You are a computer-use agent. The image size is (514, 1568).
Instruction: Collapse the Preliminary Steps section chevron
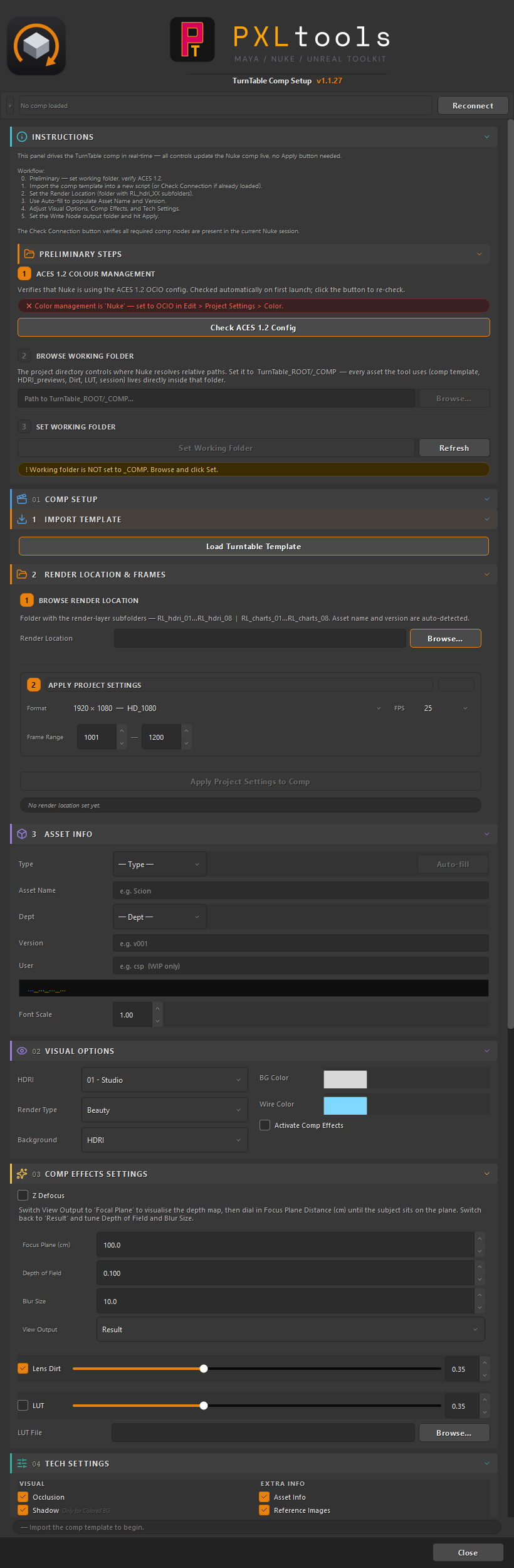480,254
